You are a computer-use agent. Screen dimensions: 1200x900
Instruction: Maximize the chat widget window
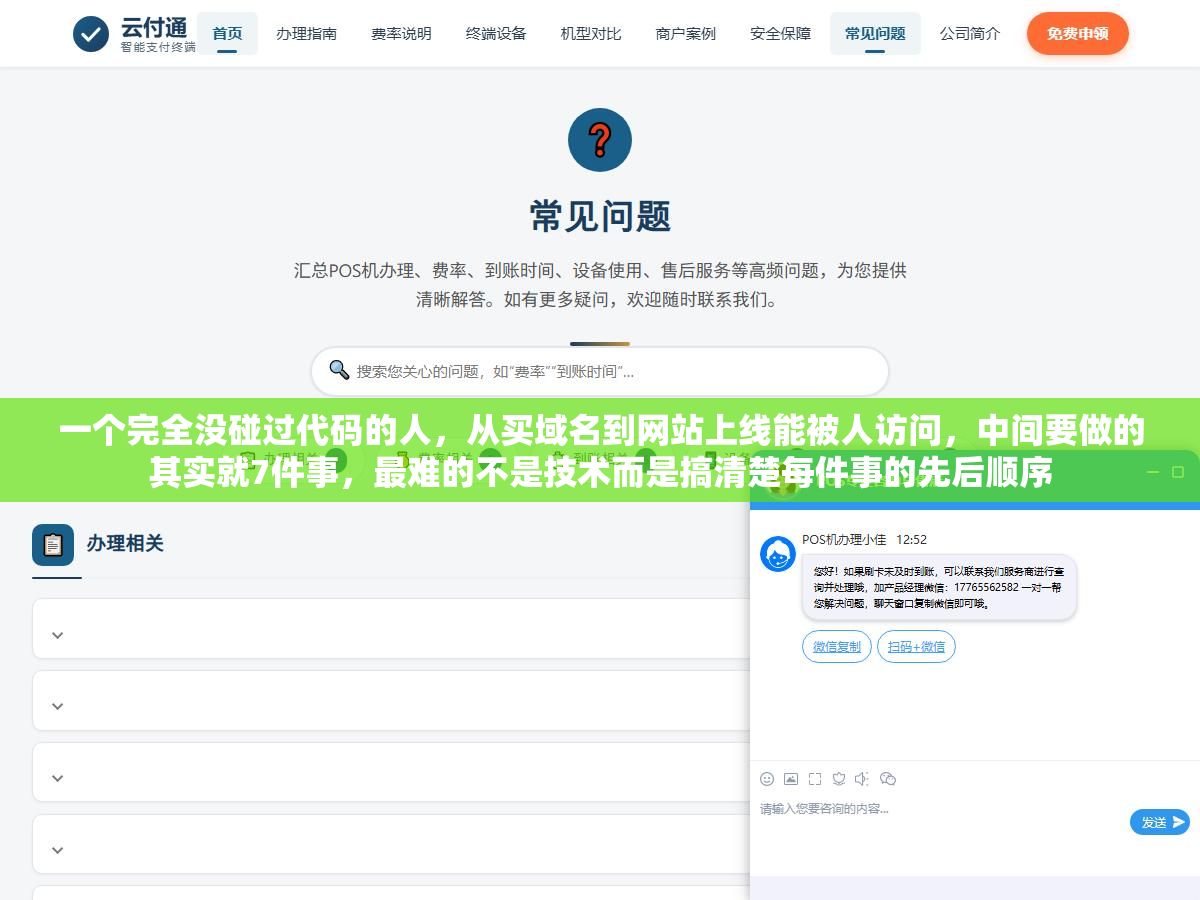[1178, 472]
